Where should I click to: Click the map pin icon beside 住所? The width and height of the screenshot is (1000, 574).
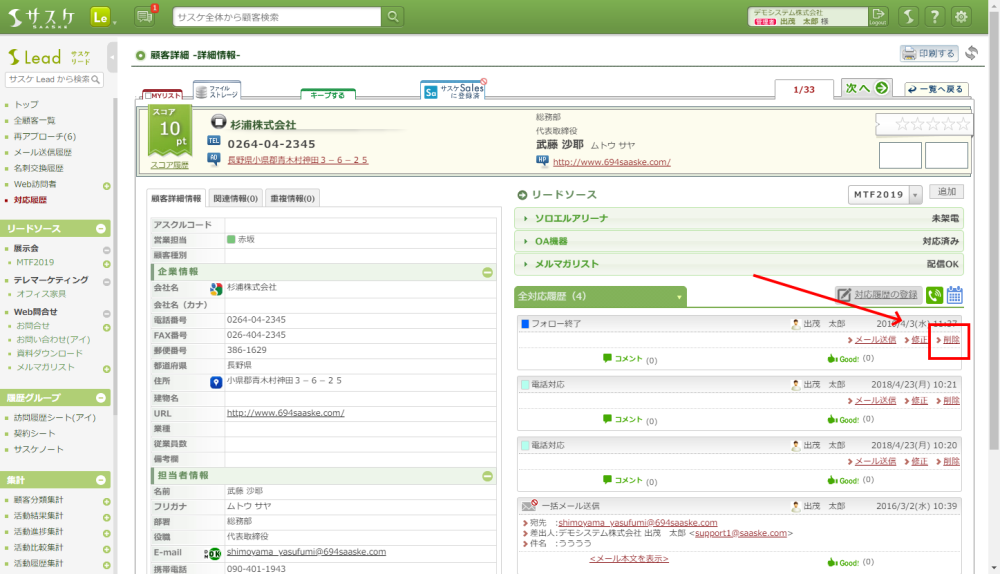click(215, 382)
